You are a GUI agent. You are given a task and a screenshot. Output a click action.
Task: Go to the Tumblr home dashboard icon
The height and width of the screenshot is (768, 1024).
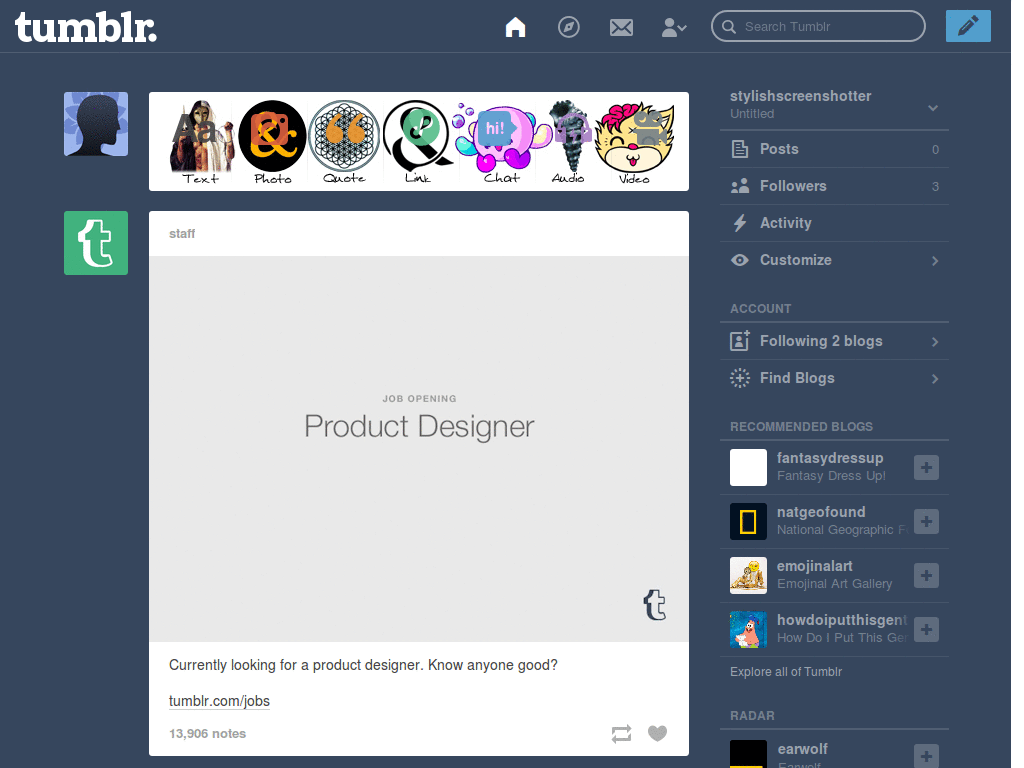pyautogui.click(x=515, y=27)
